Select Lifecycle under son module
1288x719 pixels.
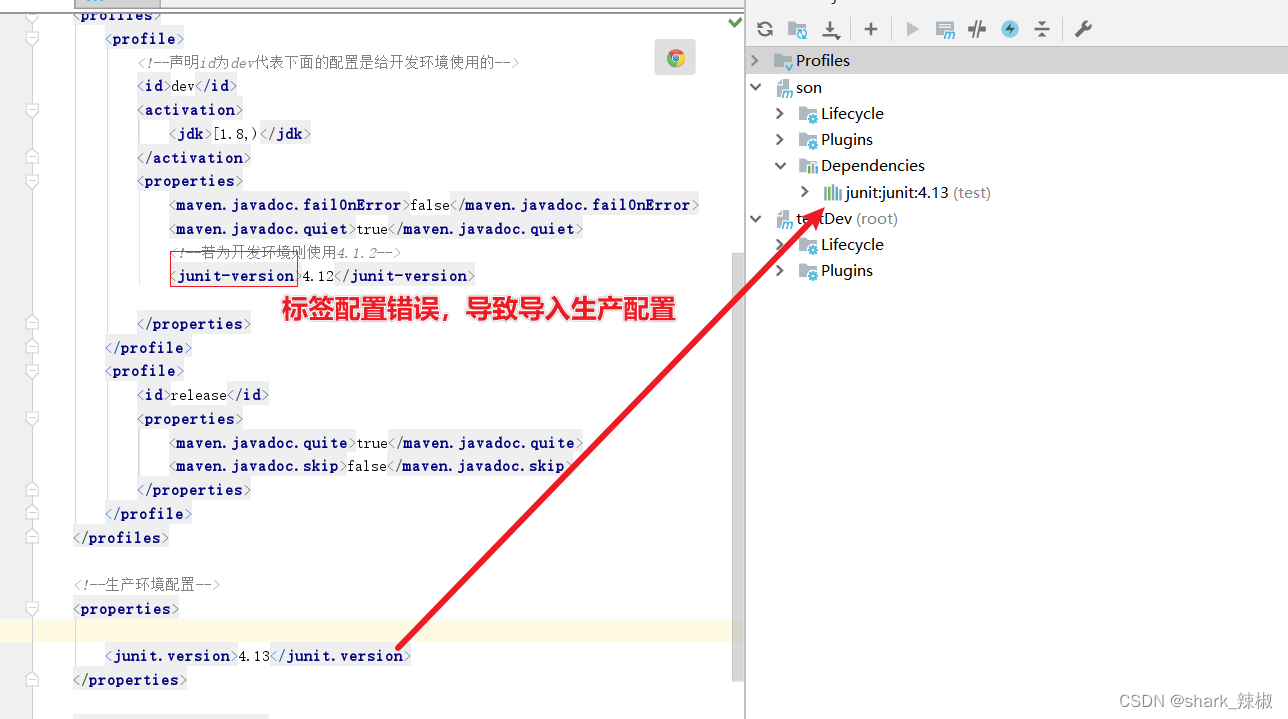coord(852,114)
